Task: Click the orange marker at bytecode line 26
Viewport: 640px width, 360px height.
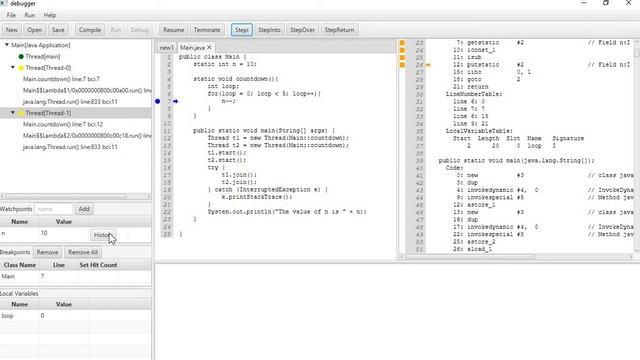Action: [x=402, y=65]
